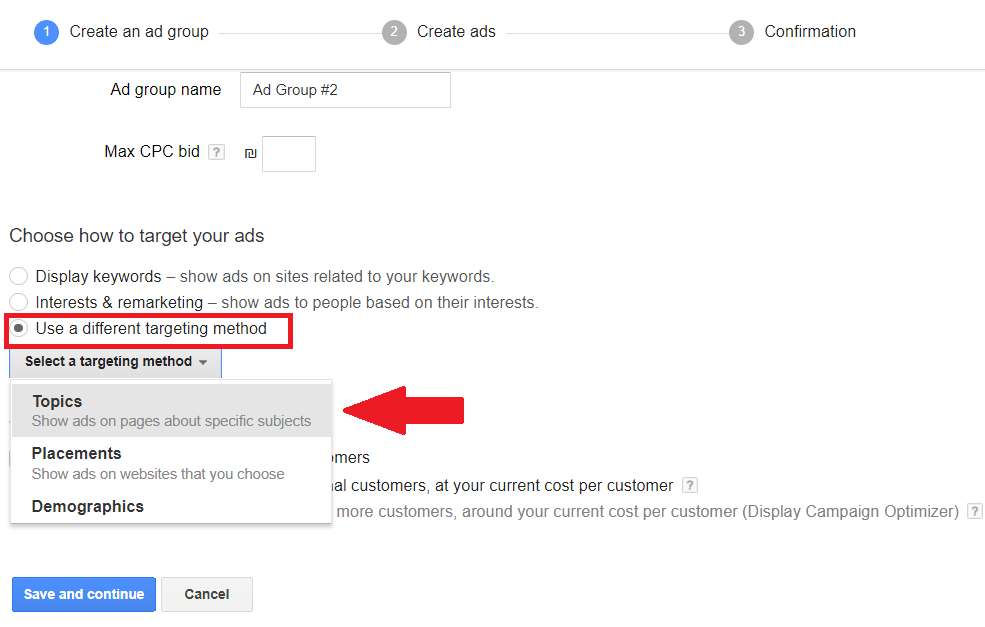
Task: Click step 3 circle Confirmation
Action: [741, 32]
